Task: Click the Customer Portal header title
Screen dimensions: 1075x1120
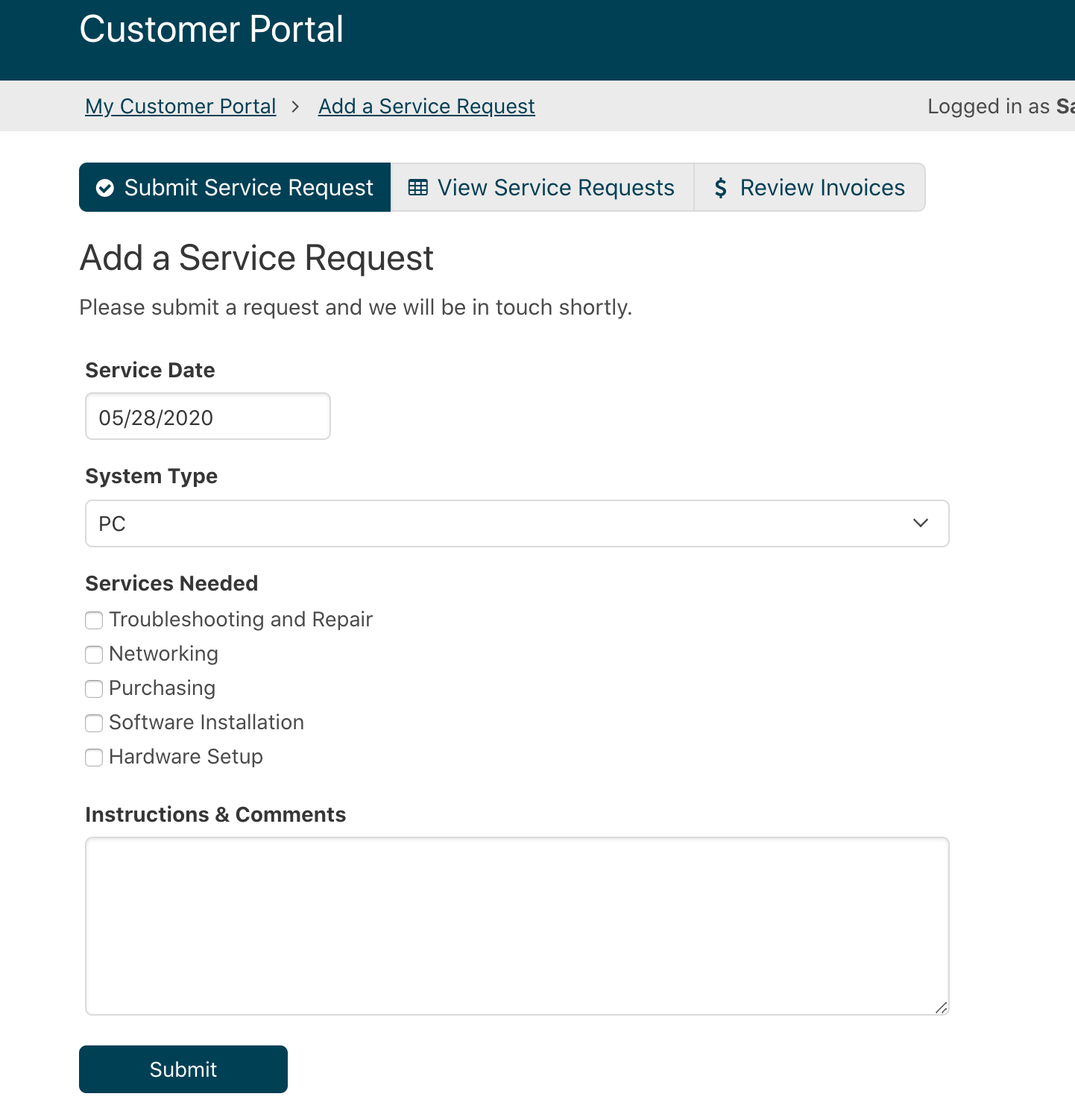Action: tap(212, 30)
